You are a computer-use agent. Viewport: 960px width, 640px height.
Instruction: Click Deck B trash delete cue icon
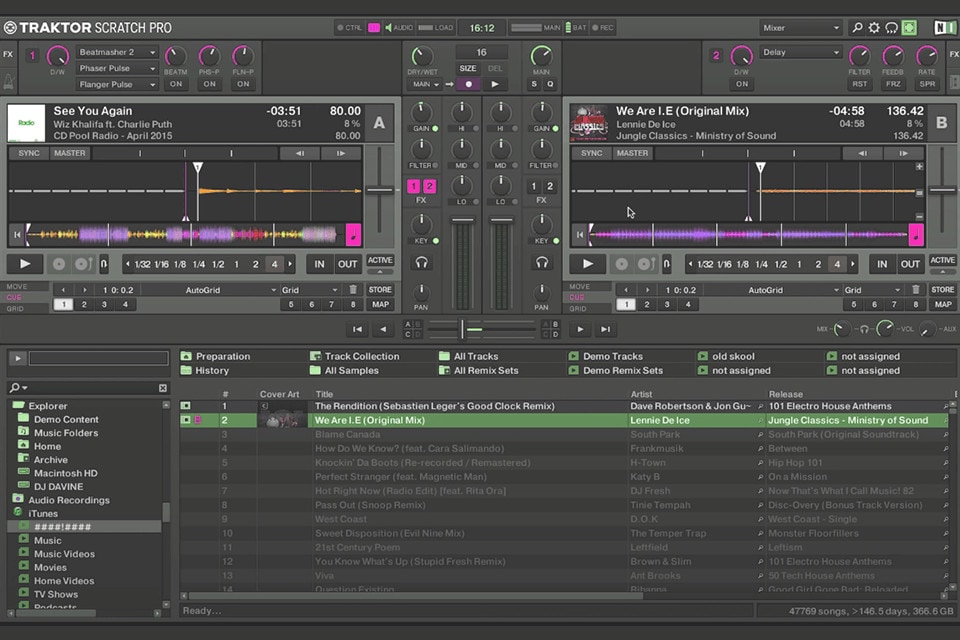point(915,290)
